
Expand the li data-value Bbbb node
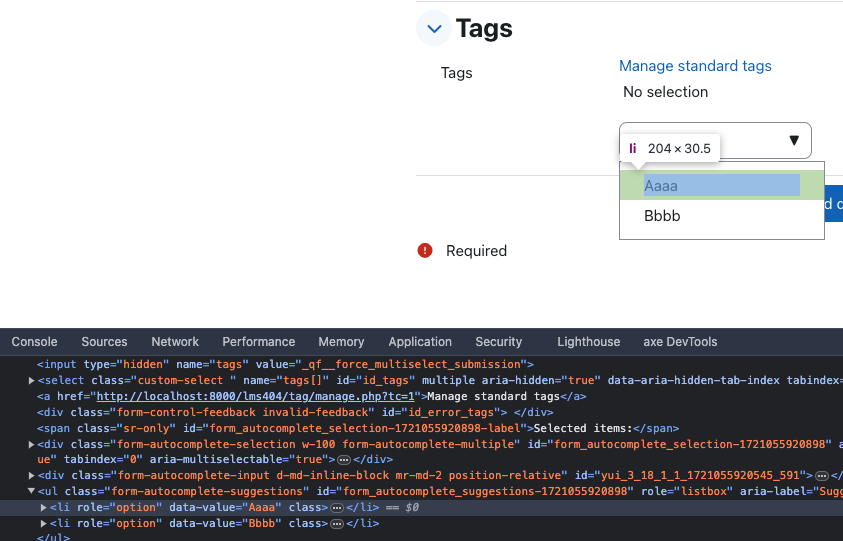44,523
